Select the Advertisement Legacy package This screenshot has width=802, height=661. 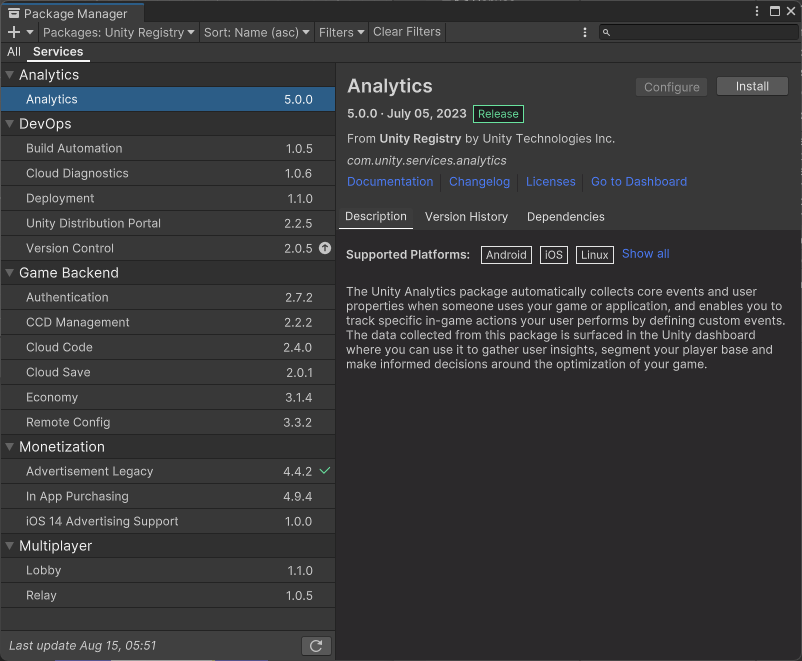point(168,471)
